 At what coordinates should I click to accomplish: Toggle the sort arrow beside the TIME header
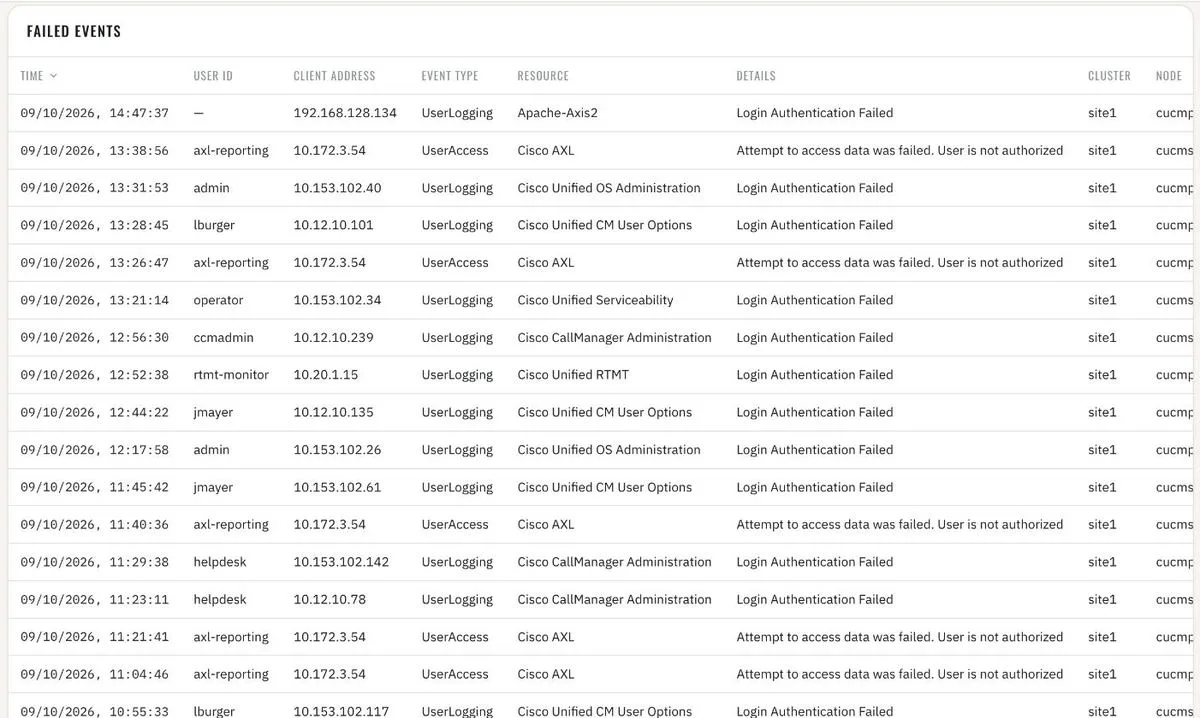(x=54, y=76)
